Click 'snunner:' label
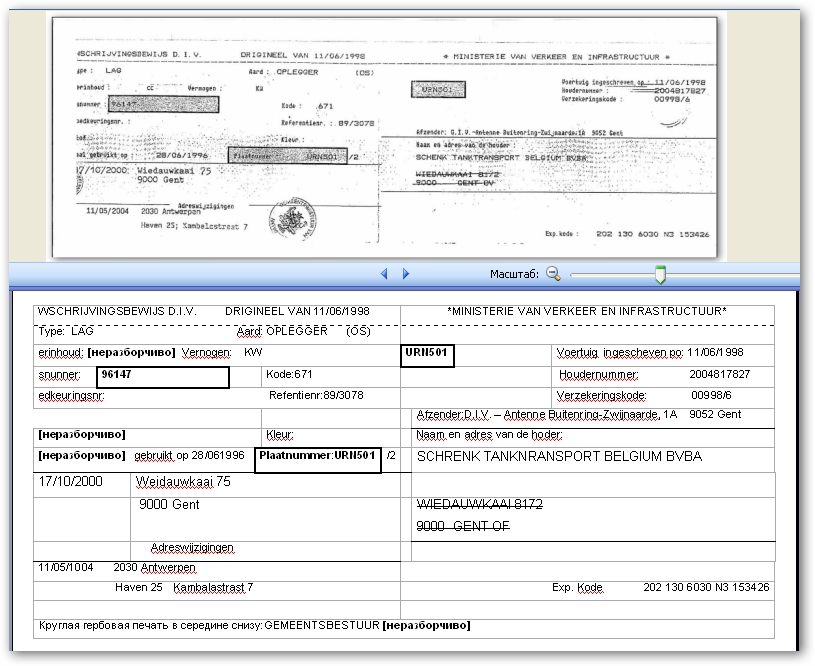Screen dimensions: 815x666 point(59,375)
